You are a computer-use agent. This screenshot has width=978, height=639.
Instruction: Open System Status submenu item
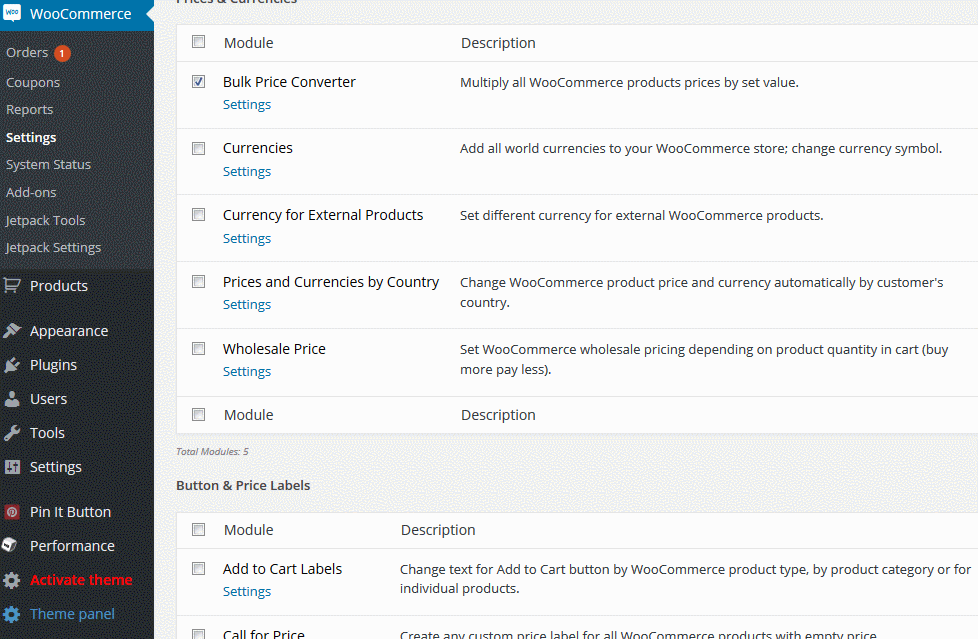tap(49, 165)
